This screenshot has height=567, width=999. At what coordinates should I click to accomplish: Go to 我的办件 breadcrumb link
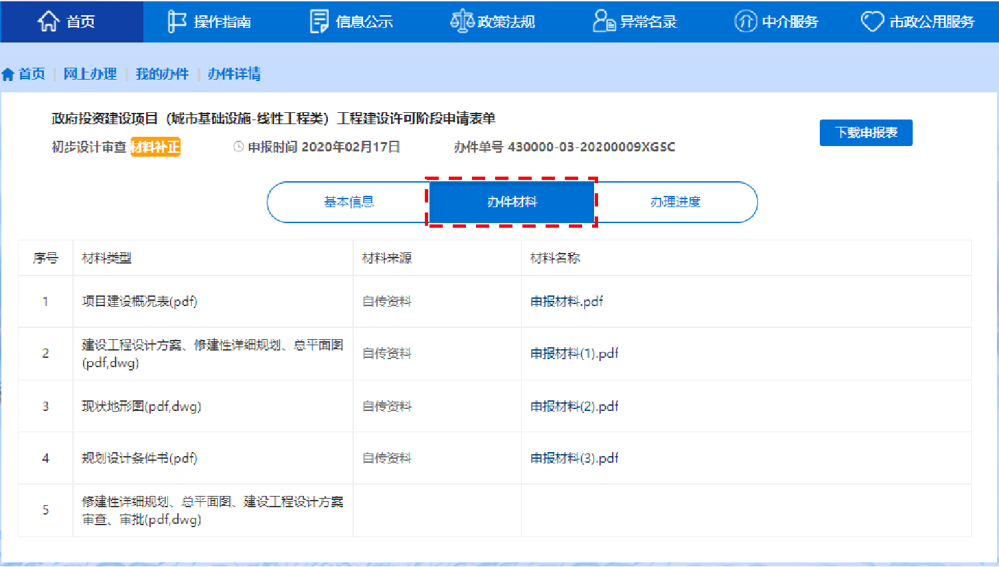[162, 74]
